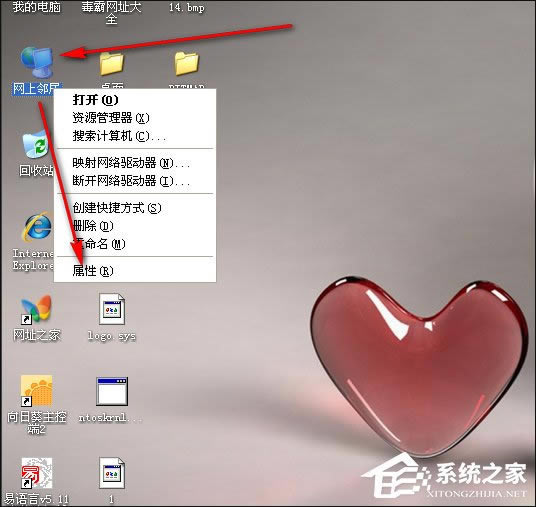Select the ntoskrnl file icon
The width and height of the screenshot is (536, 507).
tap(112, 391)
